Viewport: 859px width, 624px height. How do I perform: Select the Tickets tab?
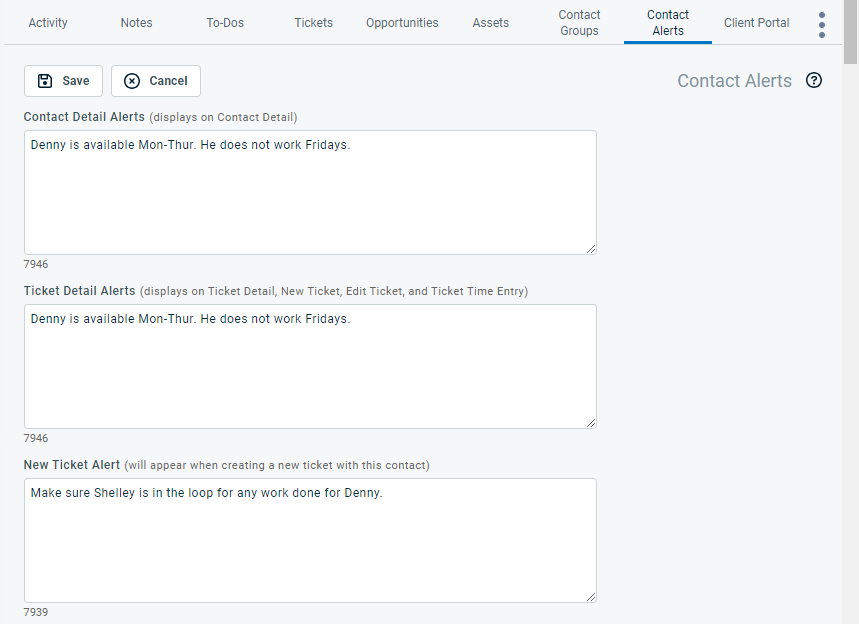point(314,23)
